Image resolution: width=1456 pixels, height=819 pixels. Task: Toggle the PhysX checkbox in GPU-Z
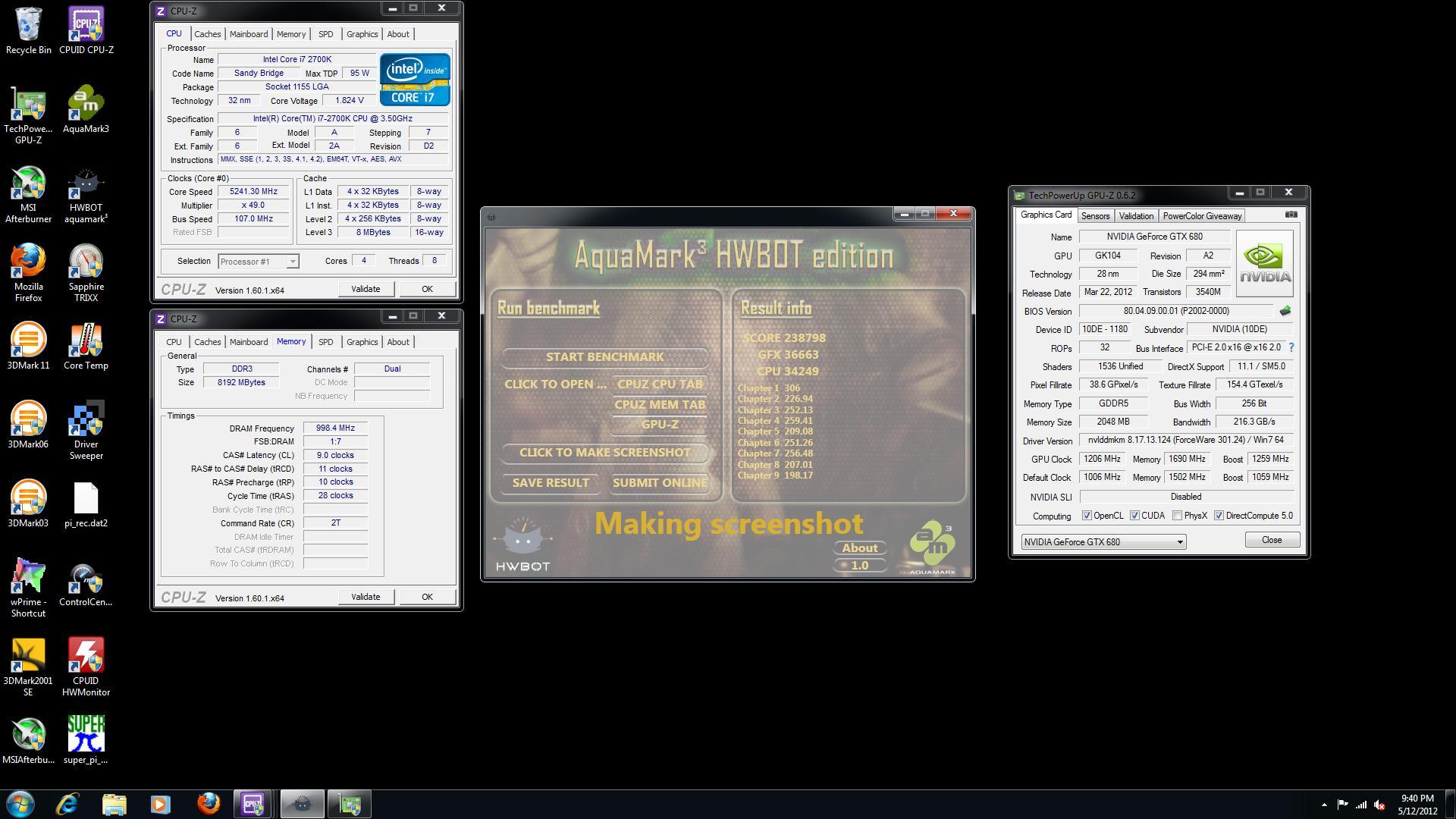pos(1177,516)
